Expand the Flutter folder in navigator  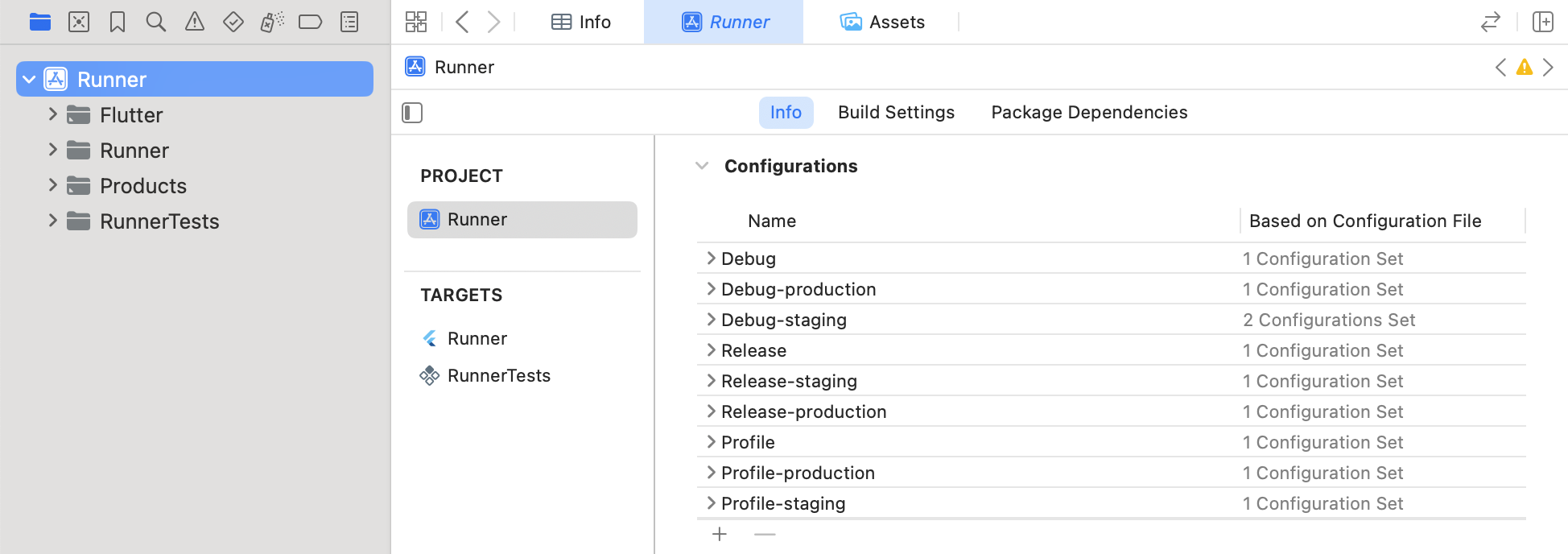tap(53, 114)
